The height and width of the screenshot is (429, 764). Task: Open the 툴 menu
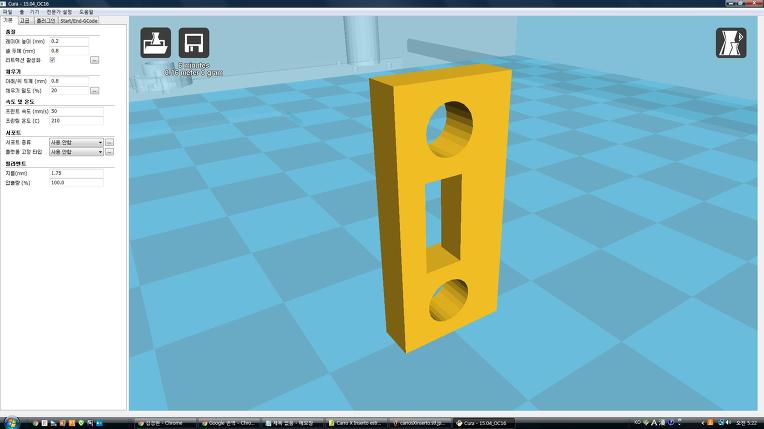(21, 11)
